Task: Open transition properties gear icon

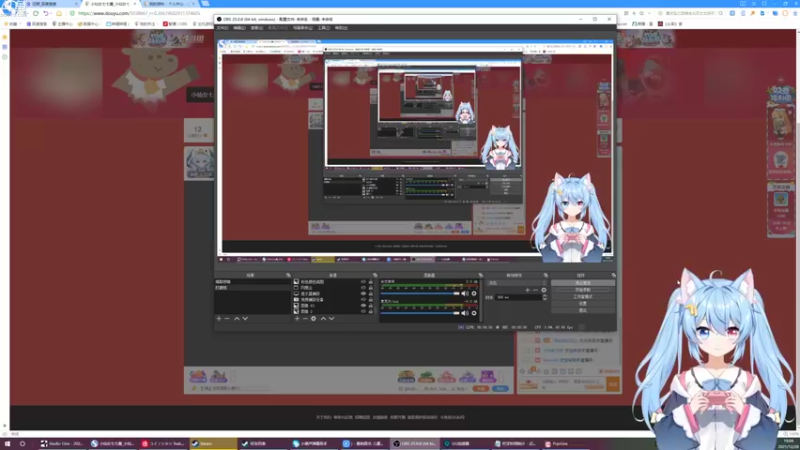Action: pyautogui.click(x=544, y=290)
